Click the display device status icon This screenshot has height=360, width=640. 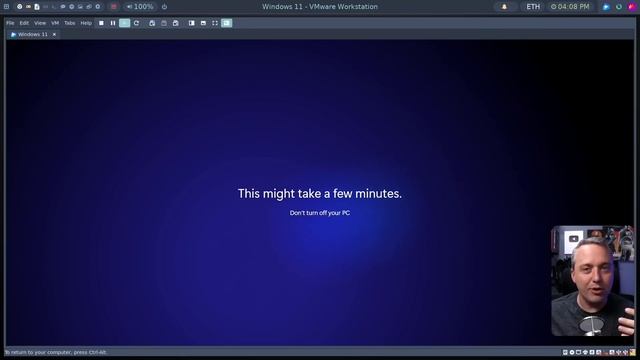point(578,352)
